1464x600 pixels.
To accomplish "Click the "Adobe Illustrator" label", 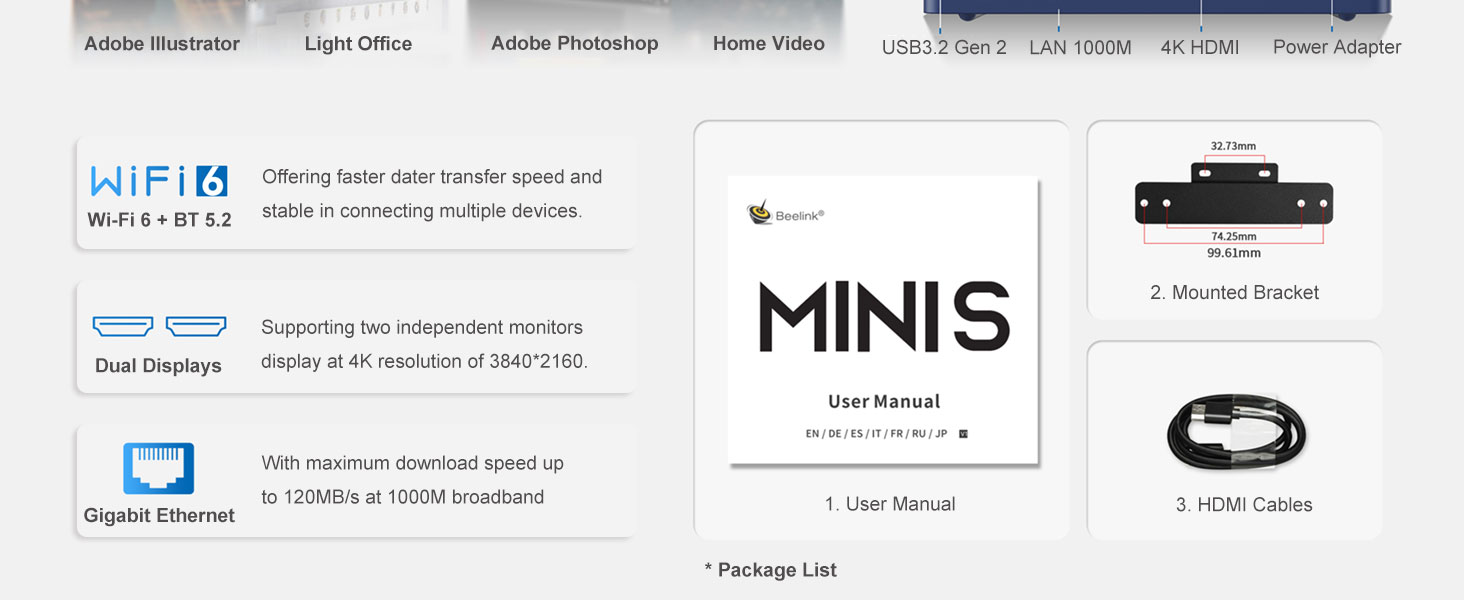I will click(x=162, y=44).
